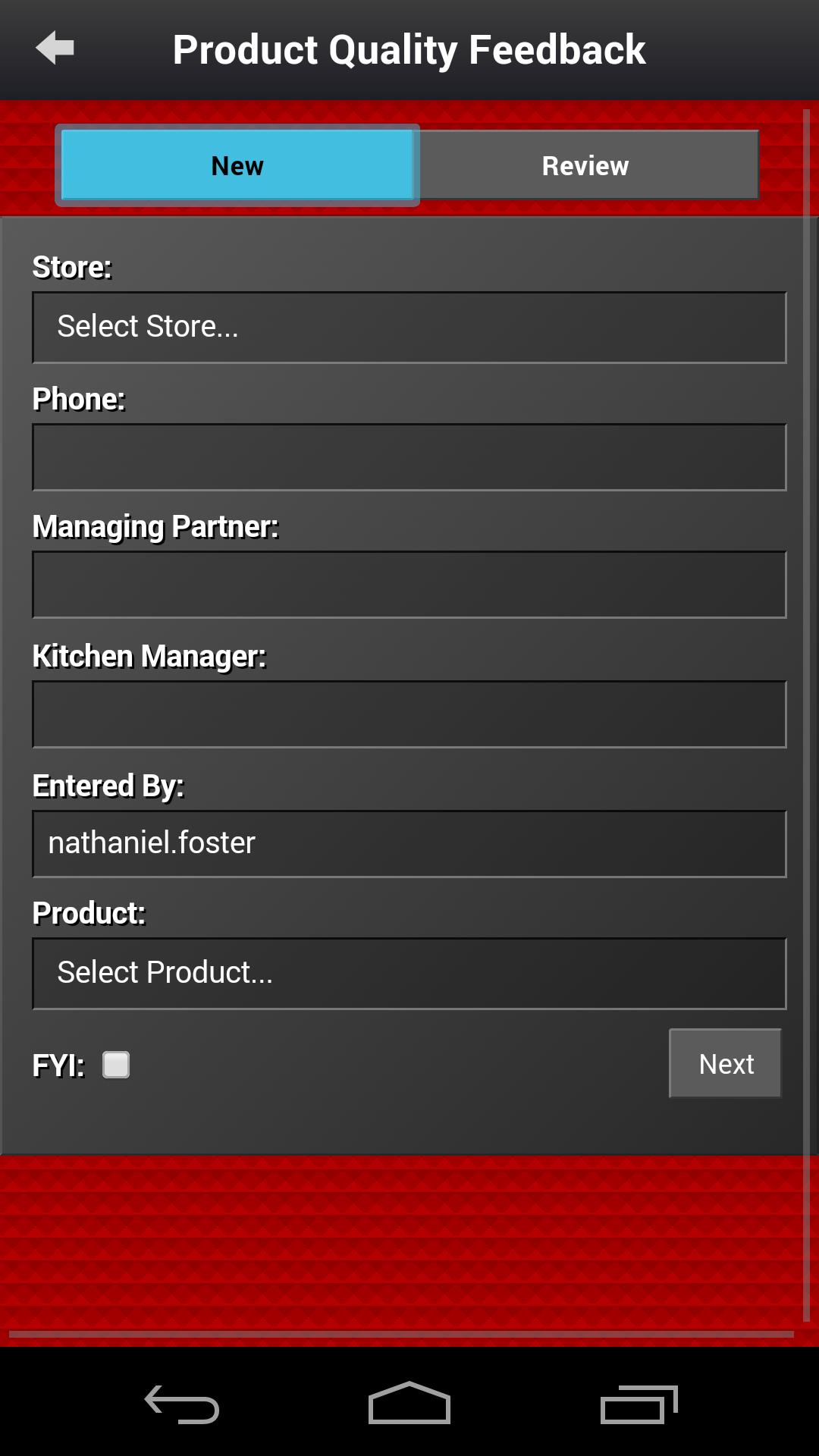Click the Entered By field showing nathaniel.foster
Viewport: 819px width, 1456px height.
pos(409,844)
